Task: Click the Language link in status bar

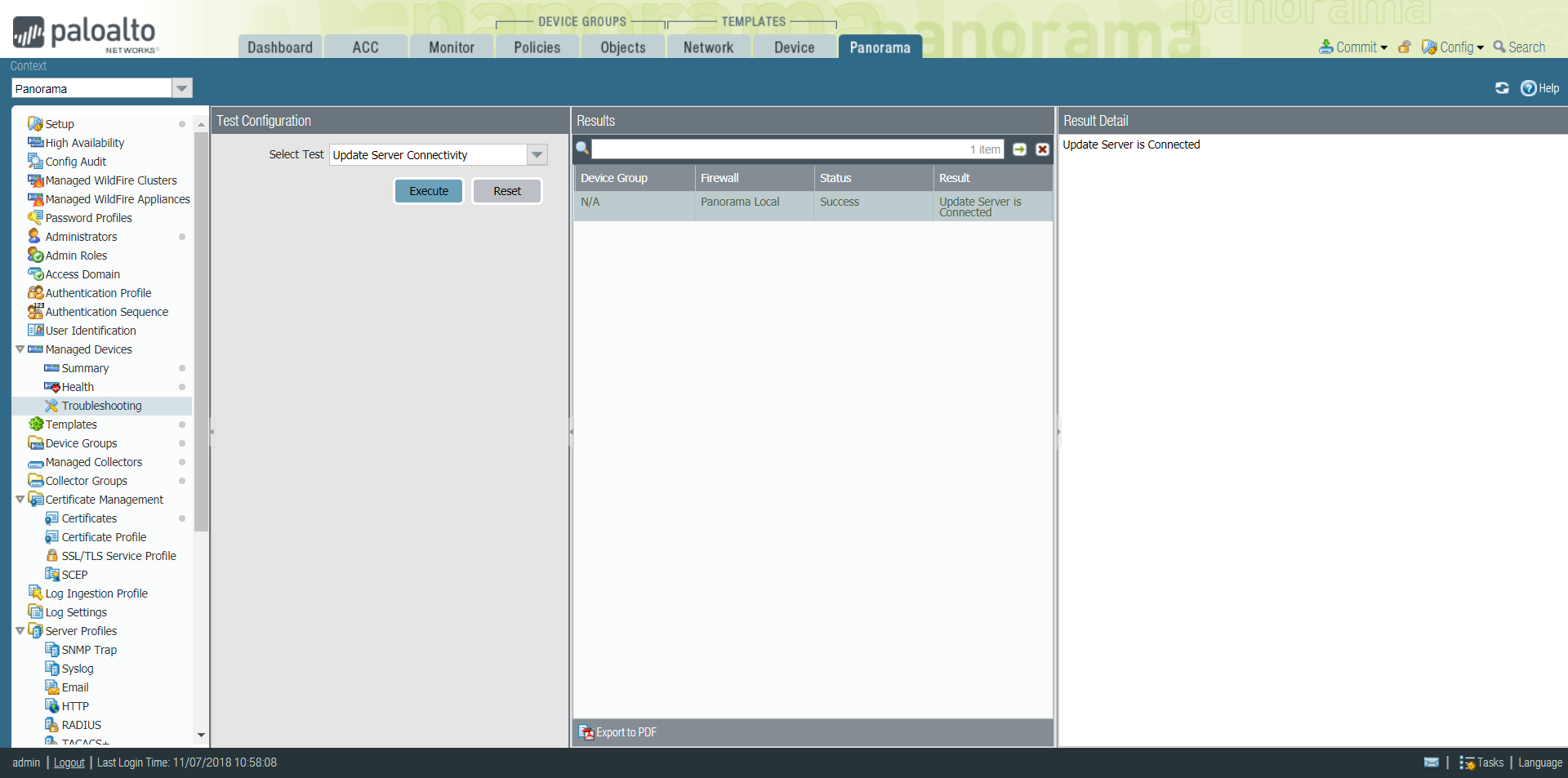Action: pyautogui.click(x=1540, y=762)
